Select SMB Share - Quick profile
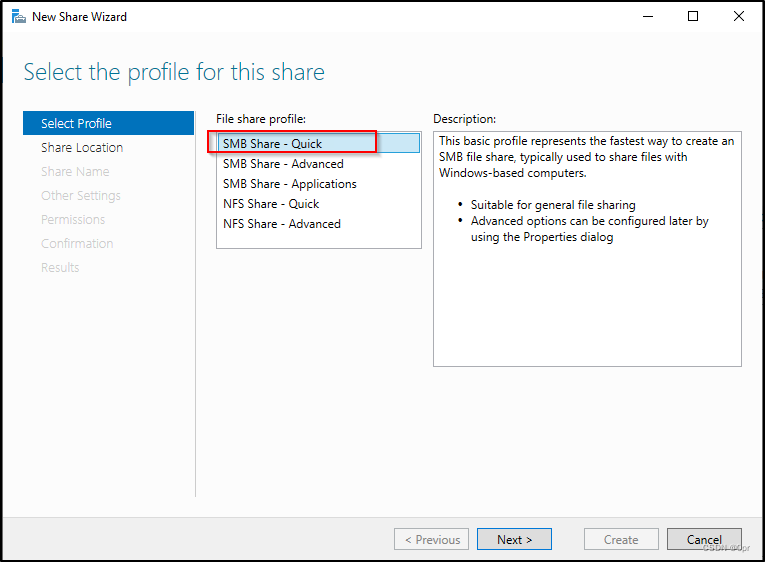Viewport: 765px width, 562px height. click(x=319, y=143)
